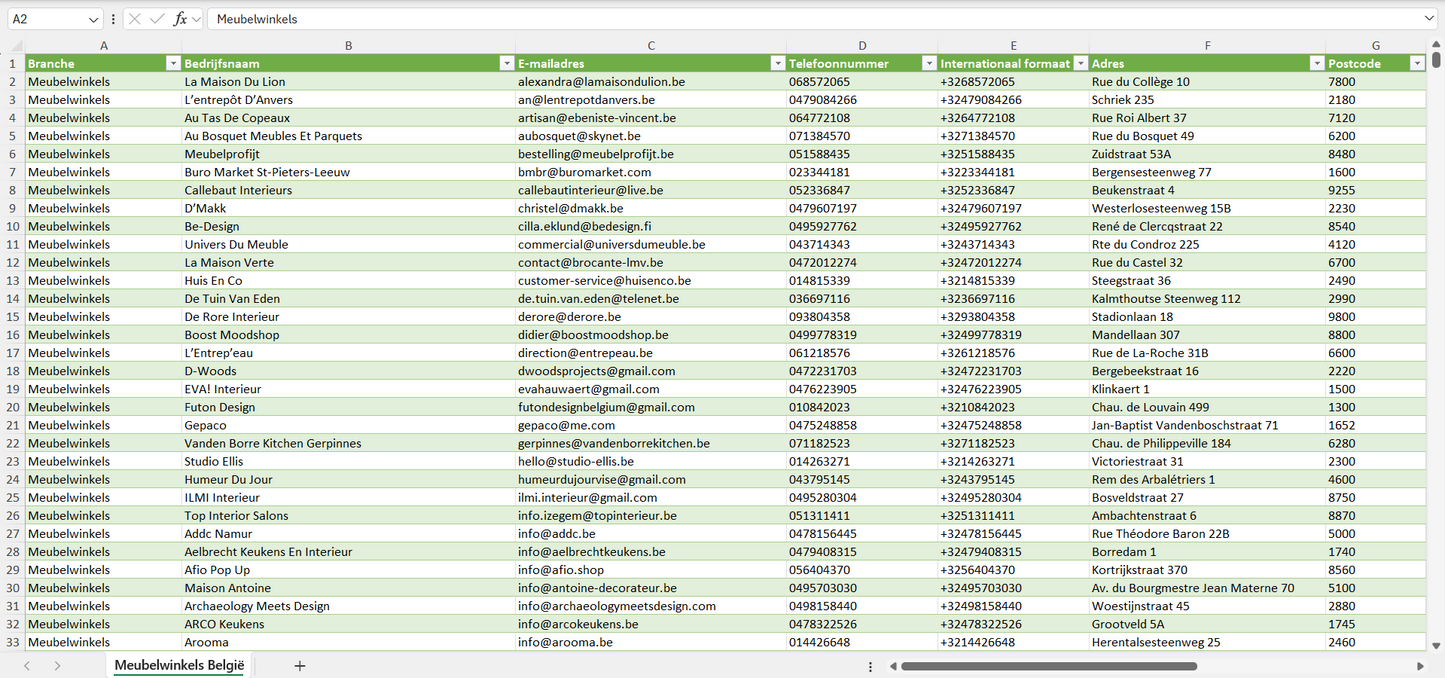Open the Name Box dropdown arrow
The height and width of the screenshot is (678, 1445).
coord(93,19)
